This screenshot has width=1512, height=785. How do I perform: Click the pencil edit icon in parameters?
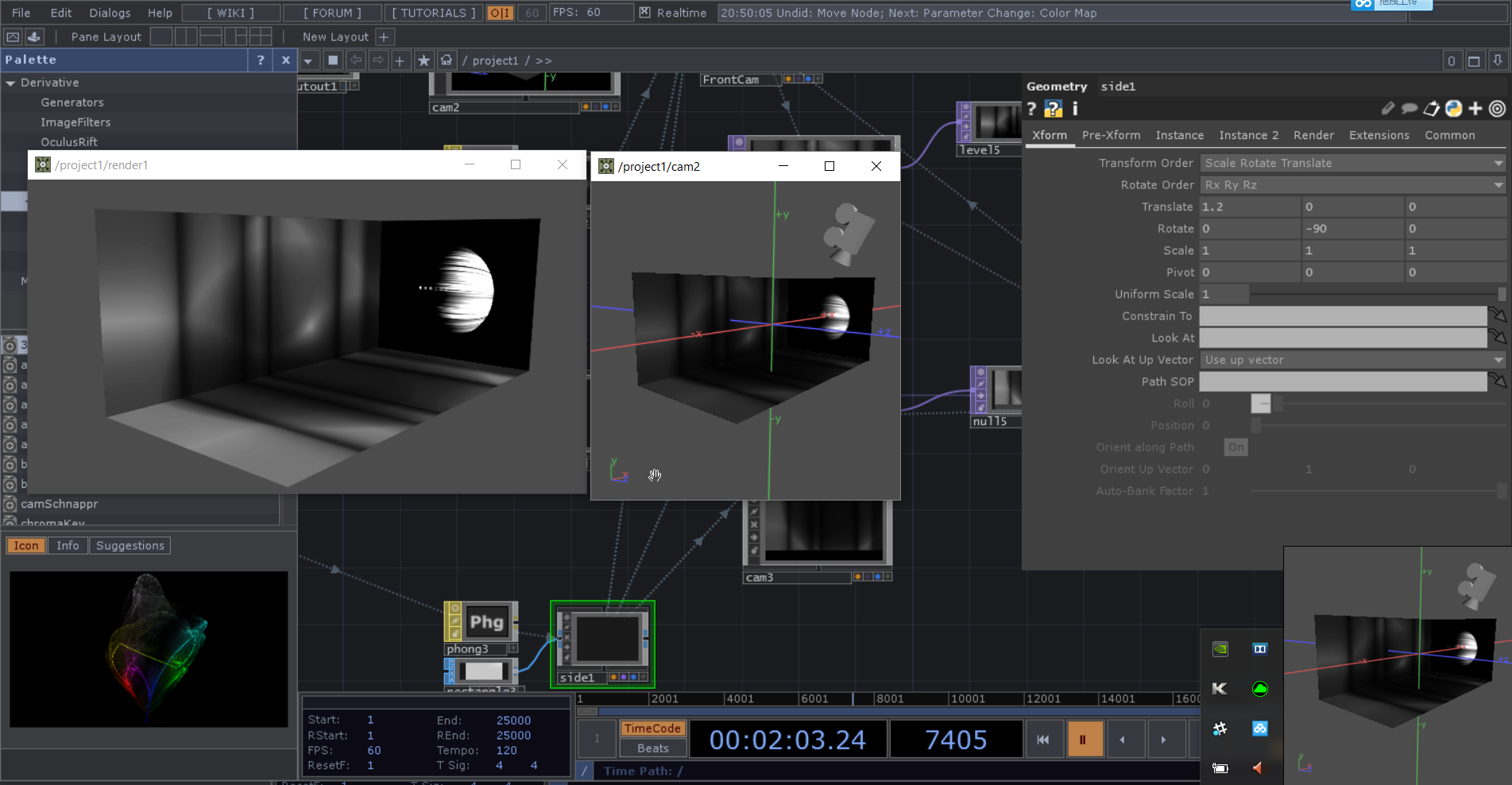[1388, 109]
